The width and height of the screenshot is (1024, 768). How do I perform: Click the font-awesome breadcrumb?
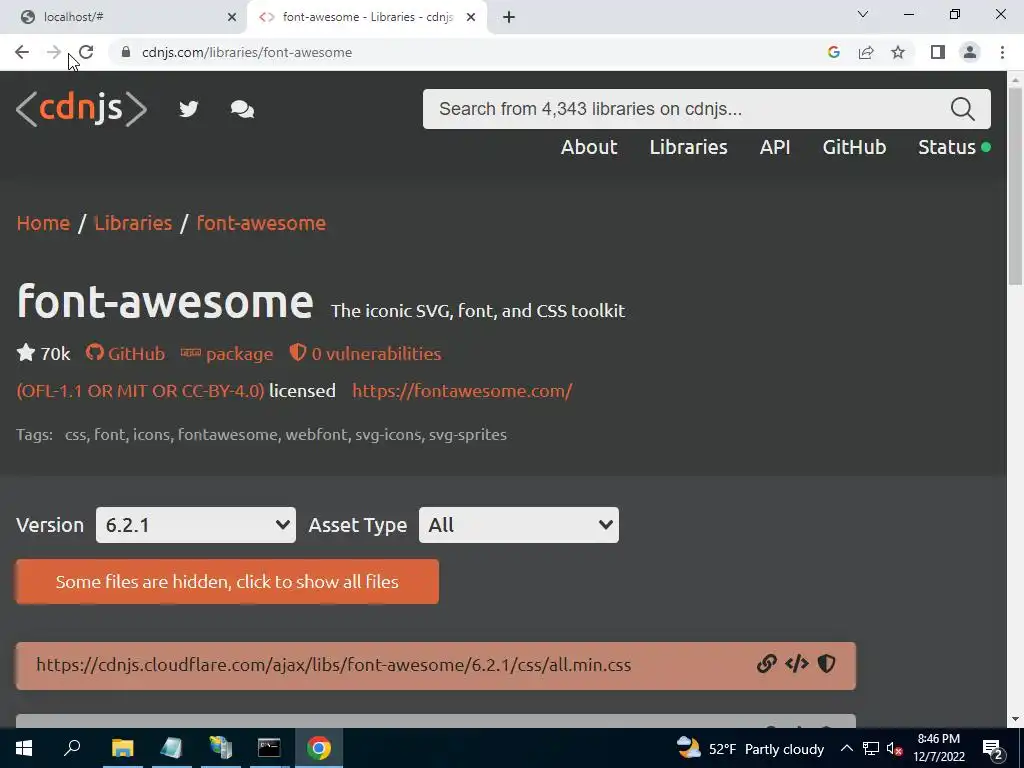(261, 223)
